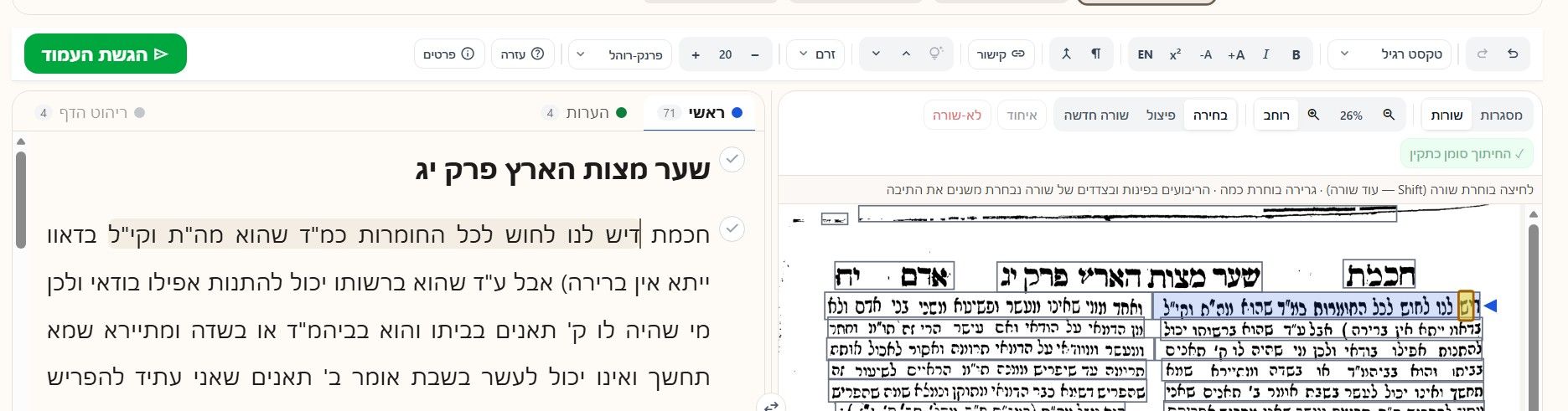Open the עזרה help button
The width and height of the screenshot is (1568, 411).
[x=523, y=54]
